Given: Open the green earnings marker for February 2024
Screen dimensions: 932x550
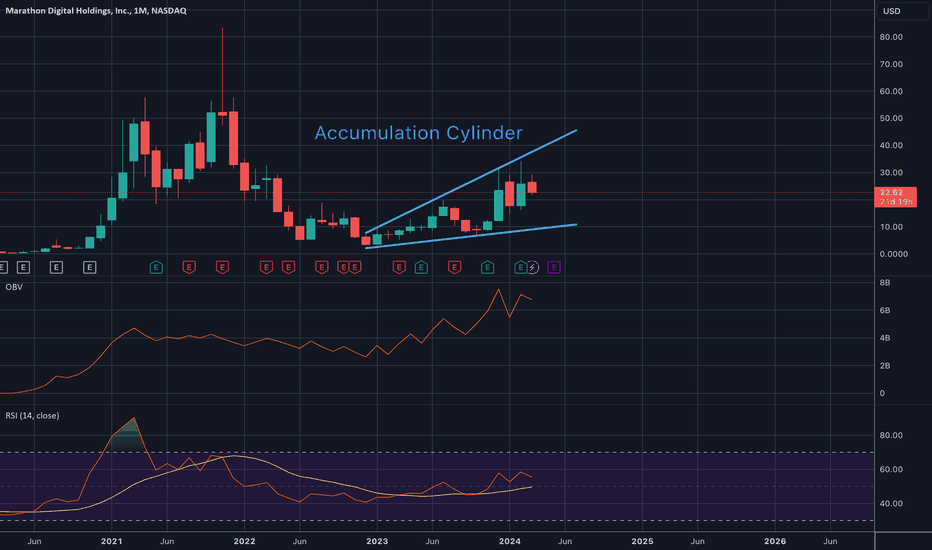Looking at the screenshot, I should point(520,268).
